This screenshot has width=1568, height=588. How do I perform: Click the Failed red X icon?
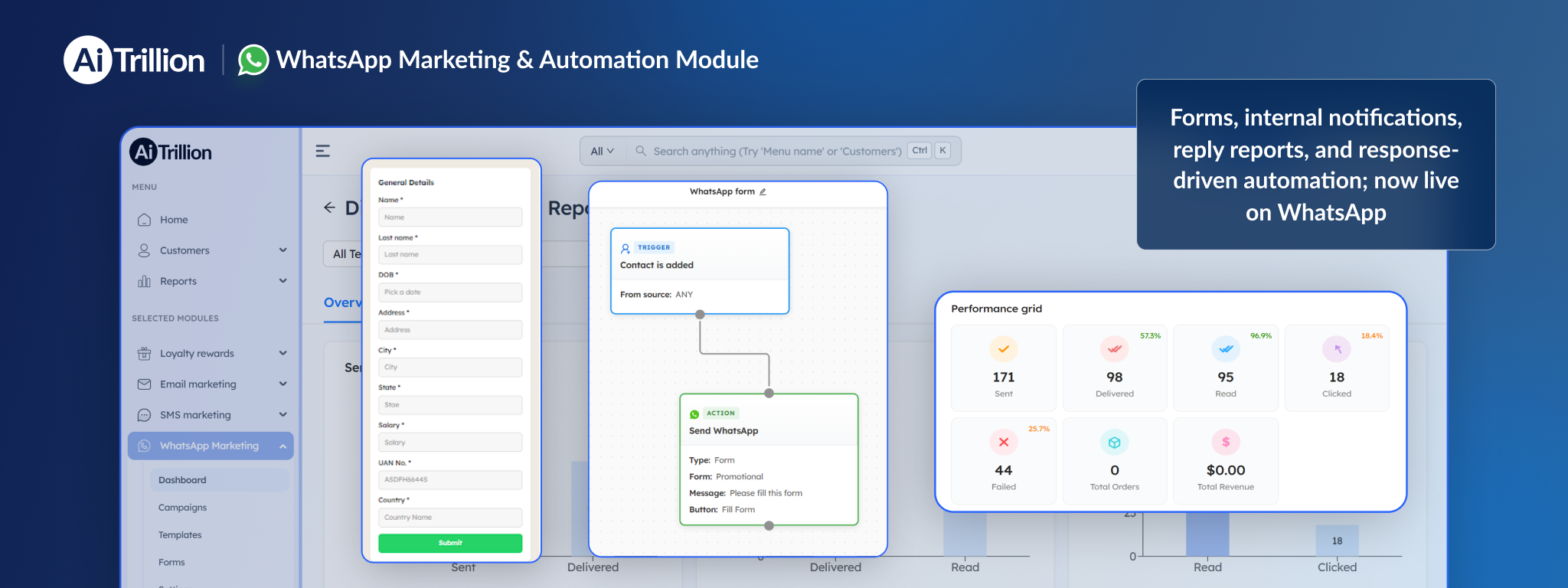point(1004,442)
